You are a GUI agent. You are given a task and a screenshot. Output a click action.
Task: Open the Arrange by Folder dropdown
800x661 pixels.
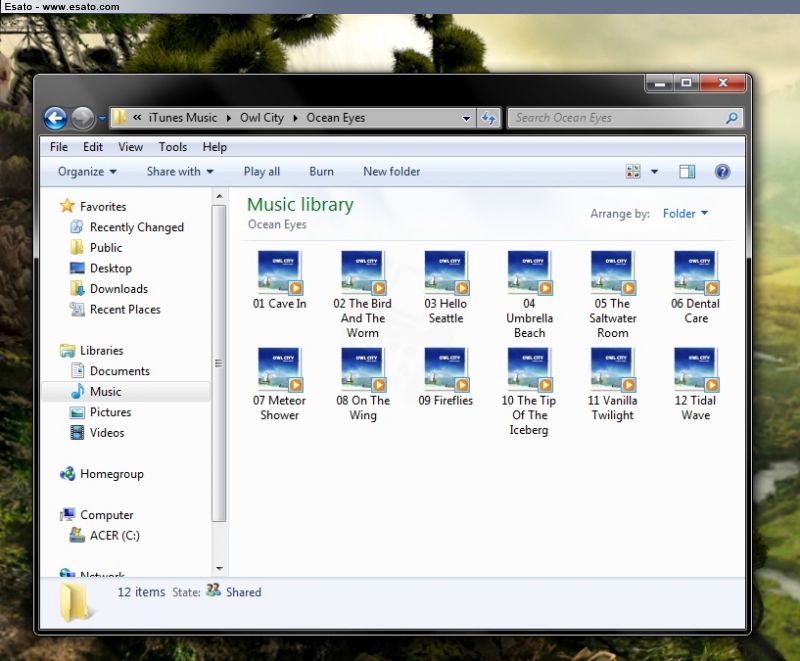(x=685, y=213)
